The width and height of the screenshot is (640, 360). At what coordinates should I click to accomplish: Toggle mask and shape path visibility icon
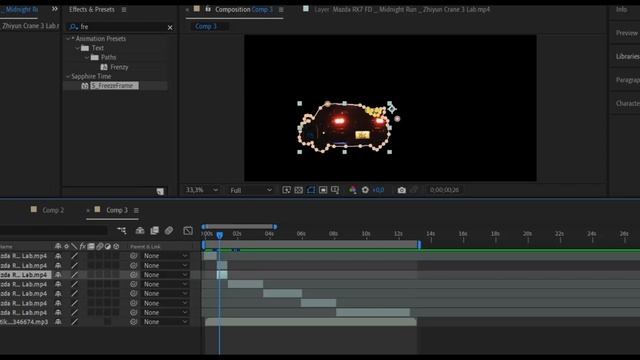tap(311, 190)
